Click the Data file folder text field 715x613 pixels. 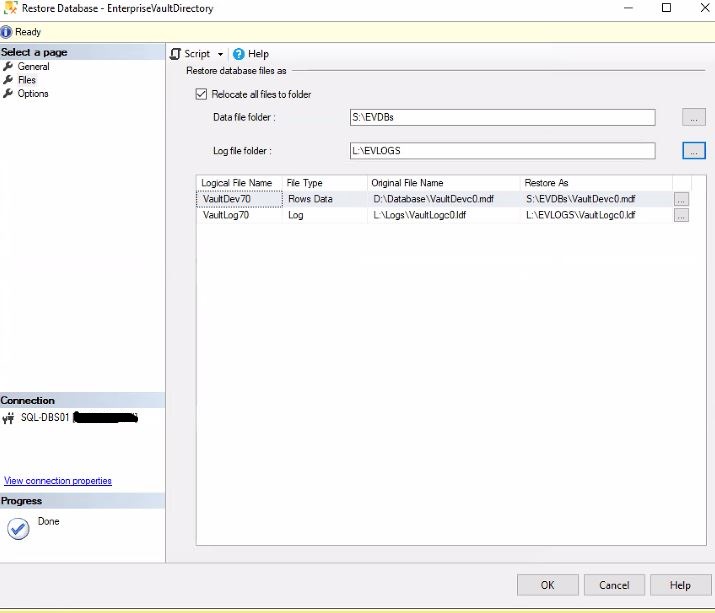click(x=502, y=118)
